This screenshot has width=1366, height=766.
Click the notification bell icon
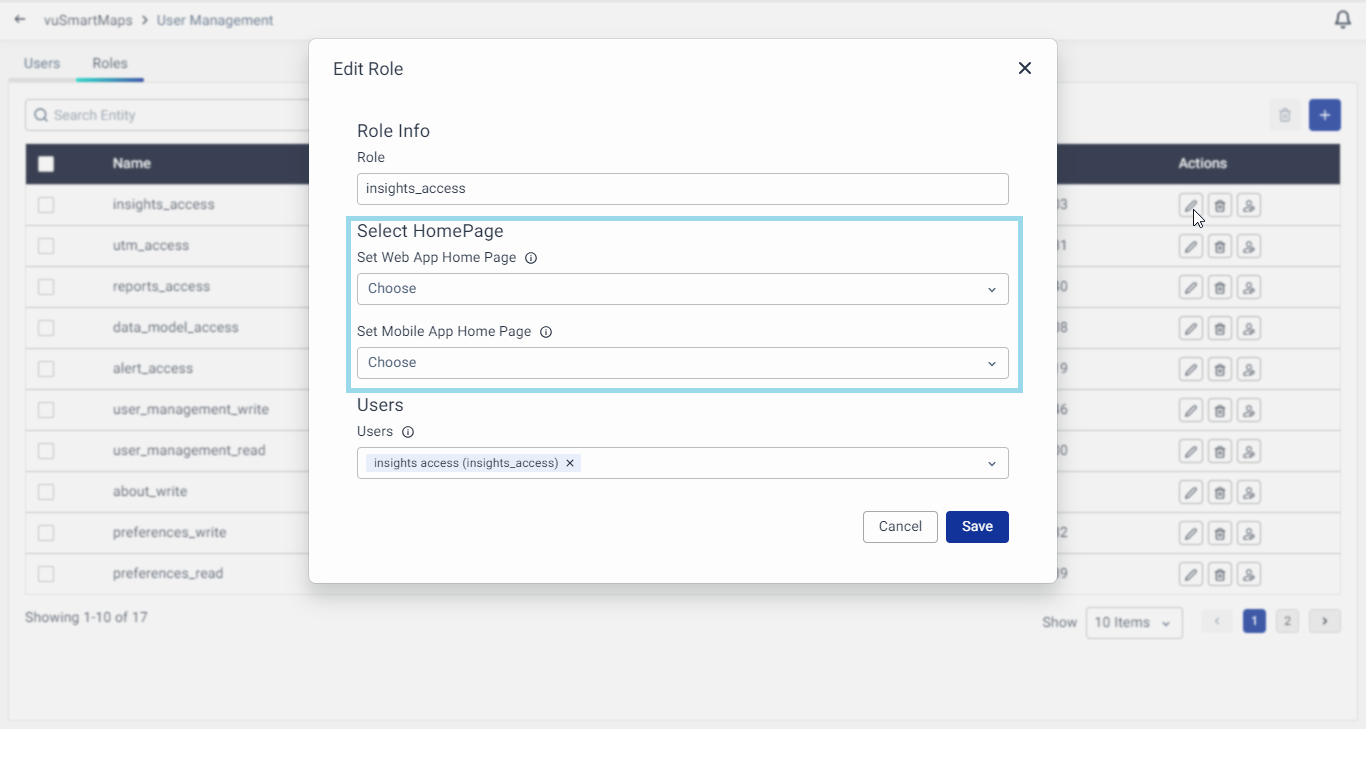1343,20
